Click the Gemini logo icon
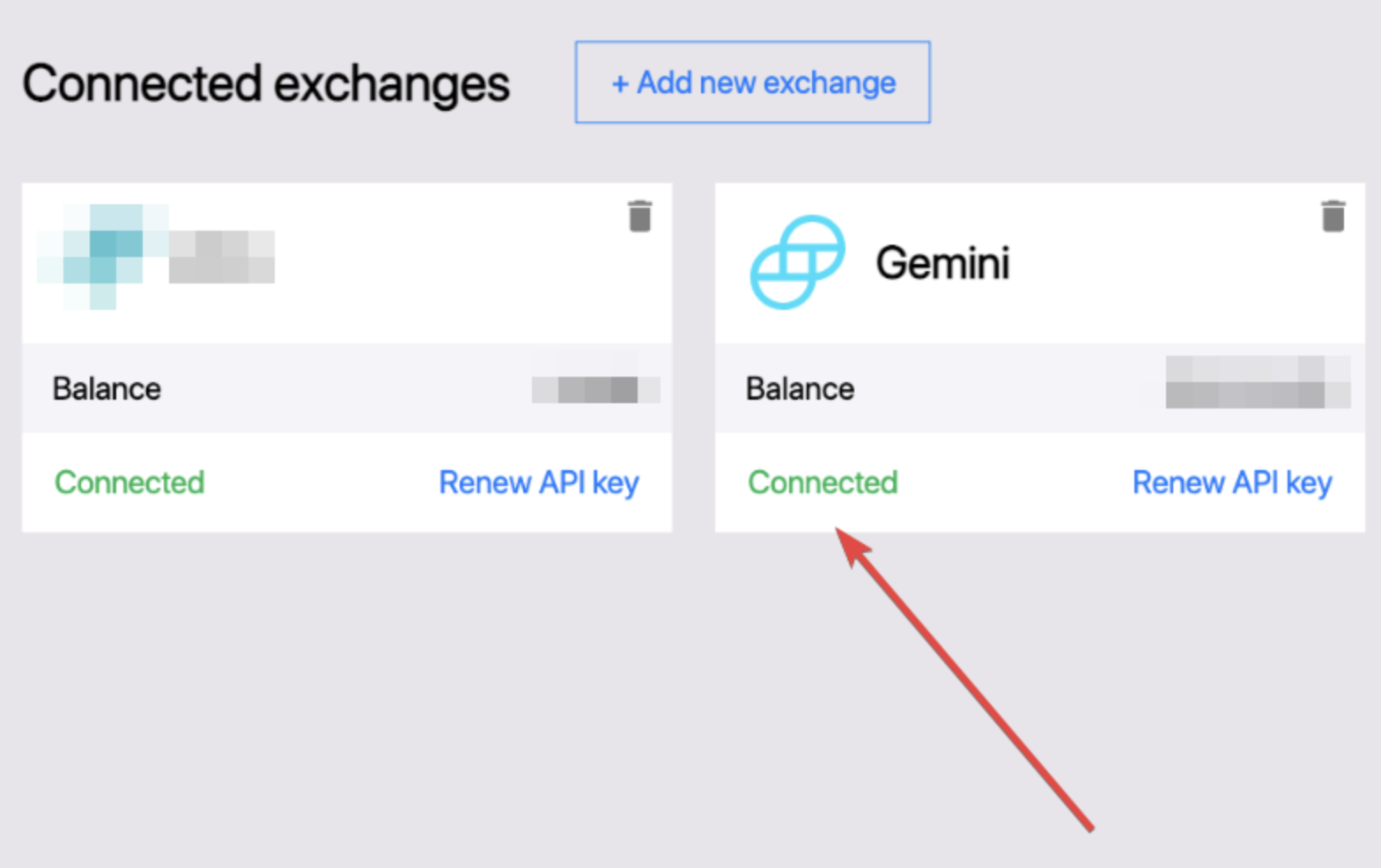Viewport: 1381px width, 868px height. tap(797, 262)
